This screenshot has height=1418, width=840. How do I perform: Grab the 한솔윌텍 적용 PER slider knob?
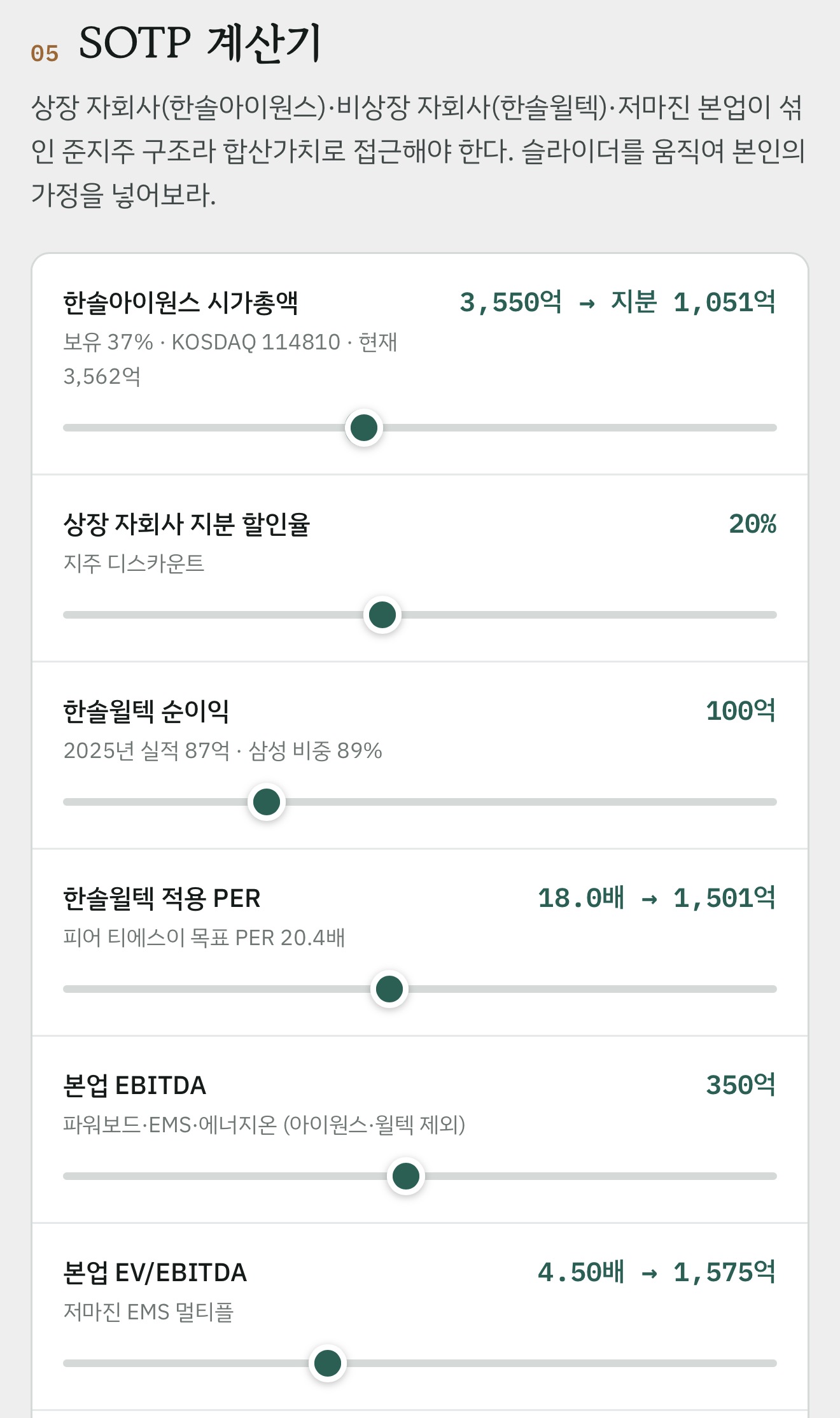click(389, 989)
